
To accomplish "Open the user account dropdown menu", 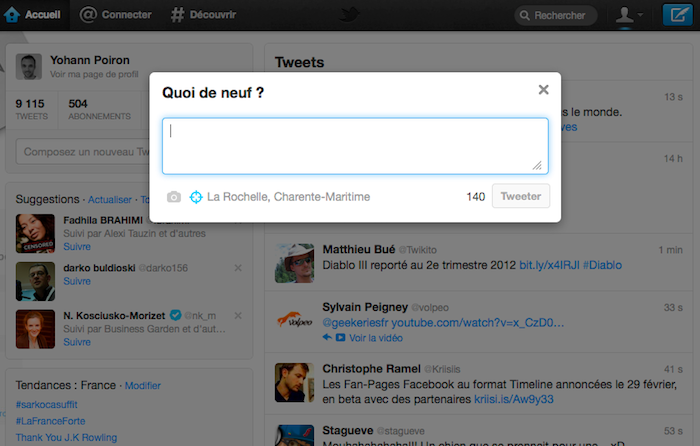I will coord(629,15).
